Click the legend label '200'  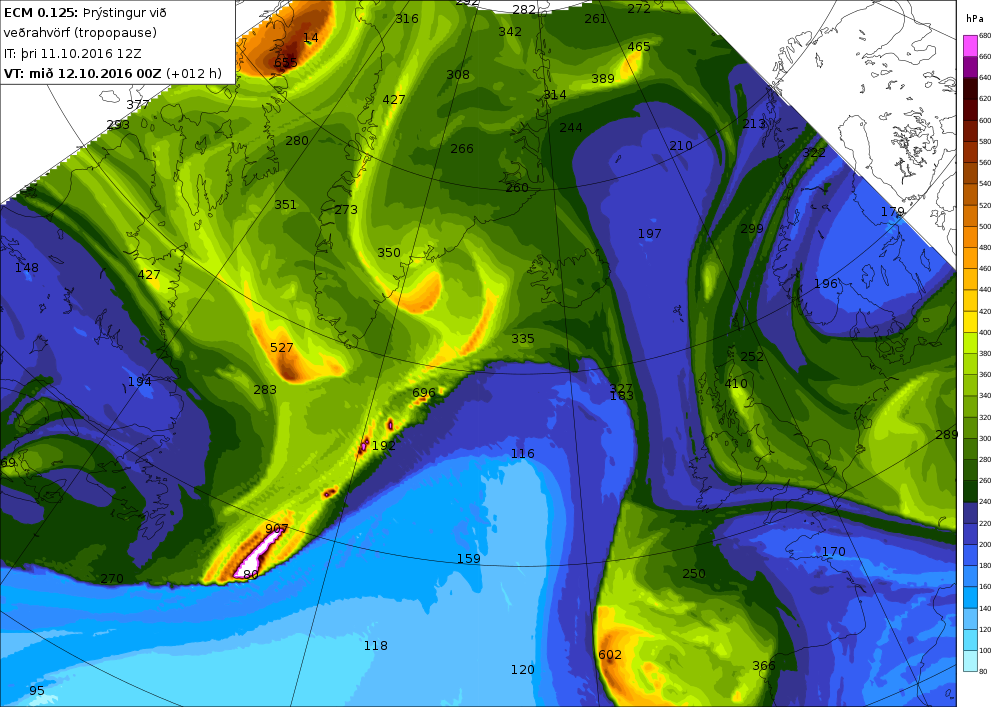pos(985,544)
